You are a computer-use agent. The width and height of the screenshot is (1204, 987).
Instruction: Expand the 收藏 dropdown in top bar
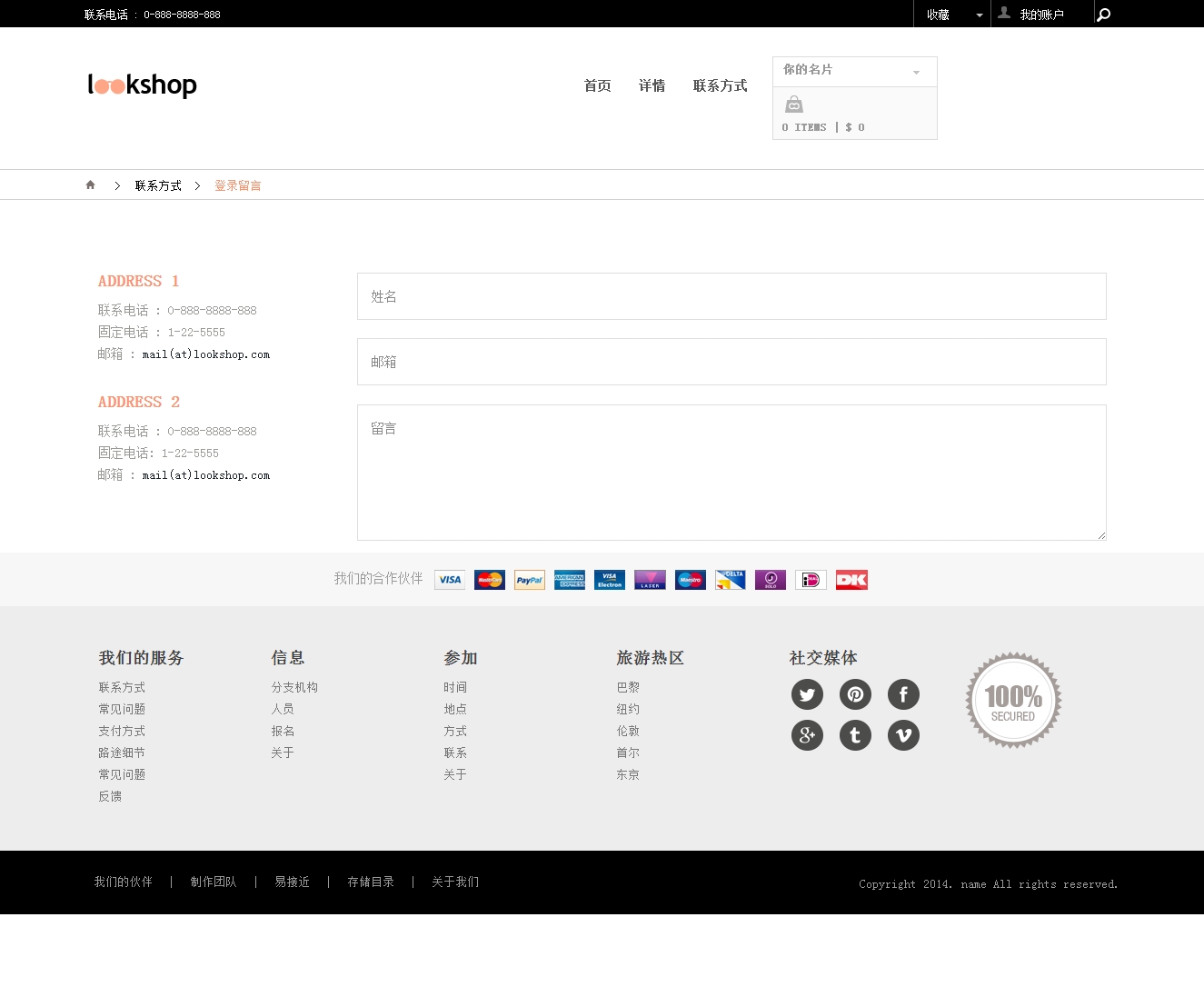pos(952,15)
